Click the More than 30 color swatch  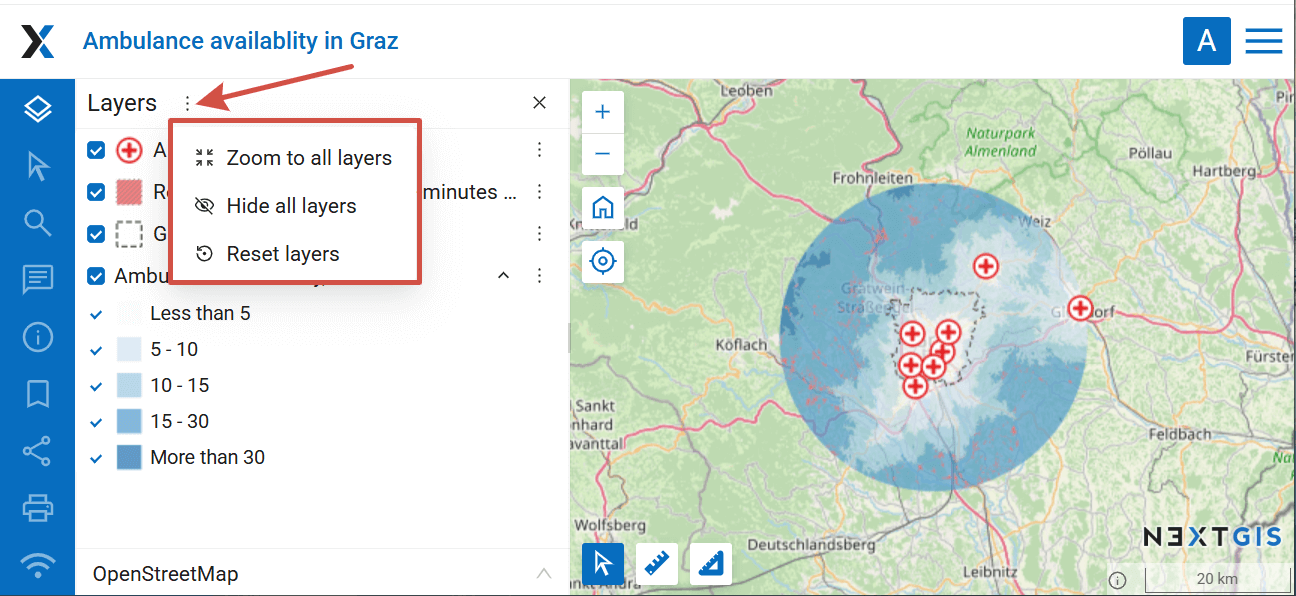tap(129, 458)
